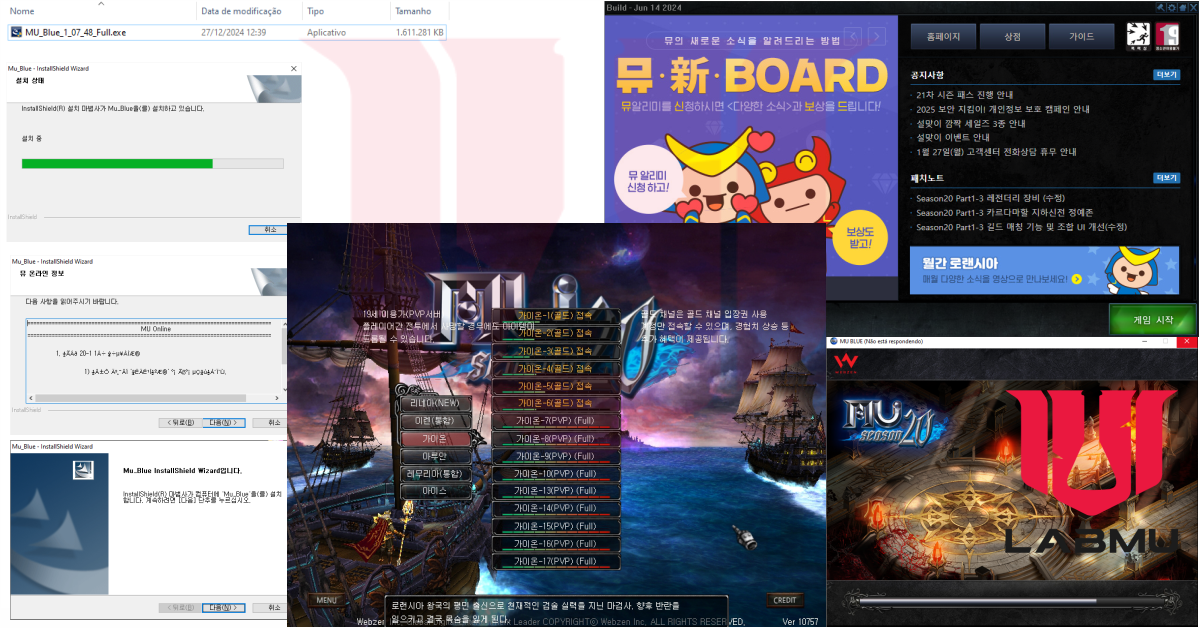1200x628 pixels.
Task: Open the 홈페이지 tab in launcher
Action: [943, 37]
